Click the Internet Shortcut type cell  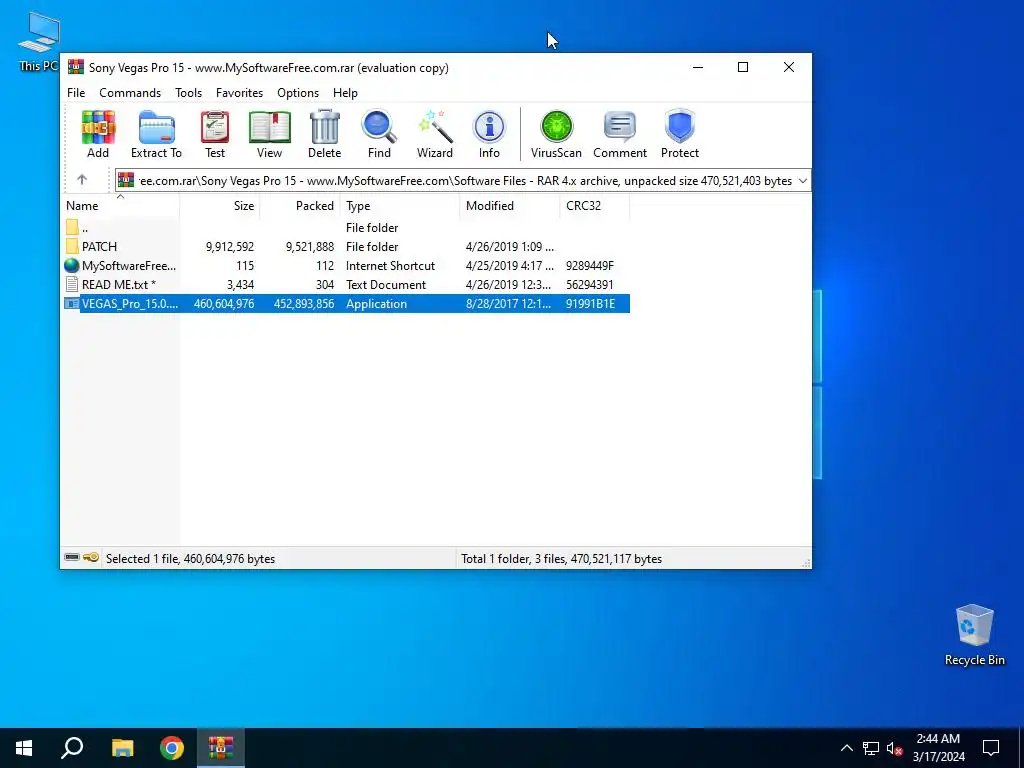(391, 266)
